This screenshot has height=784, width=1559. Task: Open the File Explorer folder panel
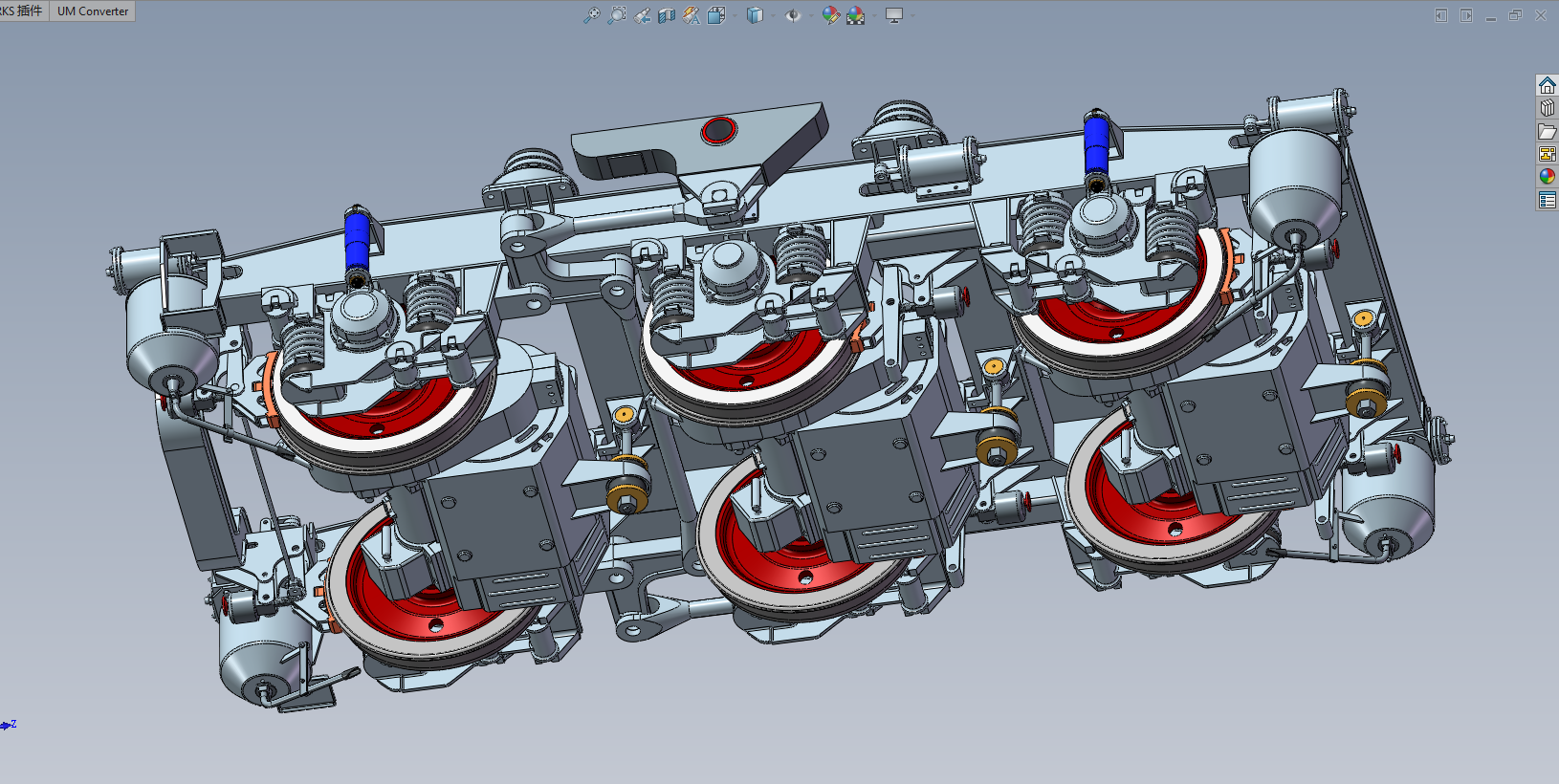click(1548, 131)
